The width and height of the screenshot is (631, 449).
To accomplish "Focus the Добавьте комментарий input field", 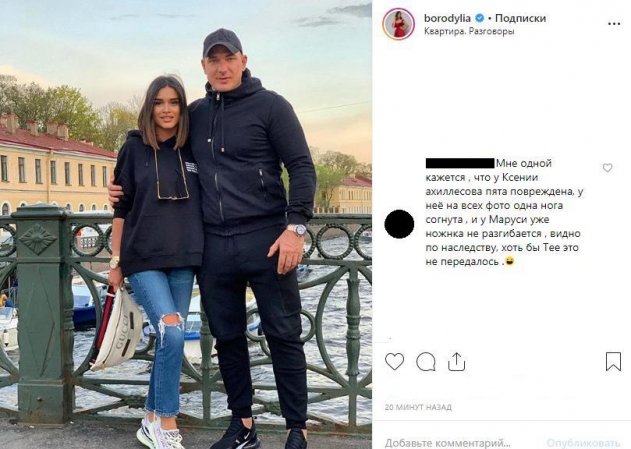I will (447, 443).
